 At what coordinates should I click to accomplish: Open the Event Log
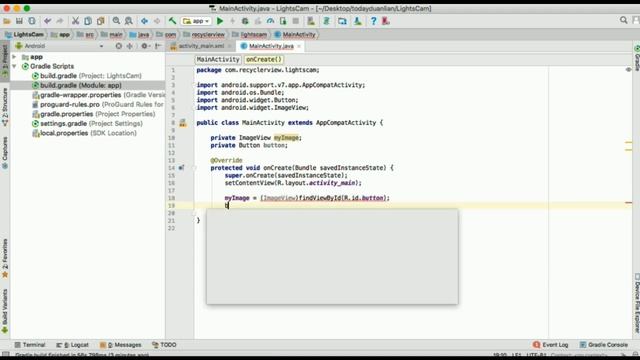pyautogui.click(x=551, y=345)
